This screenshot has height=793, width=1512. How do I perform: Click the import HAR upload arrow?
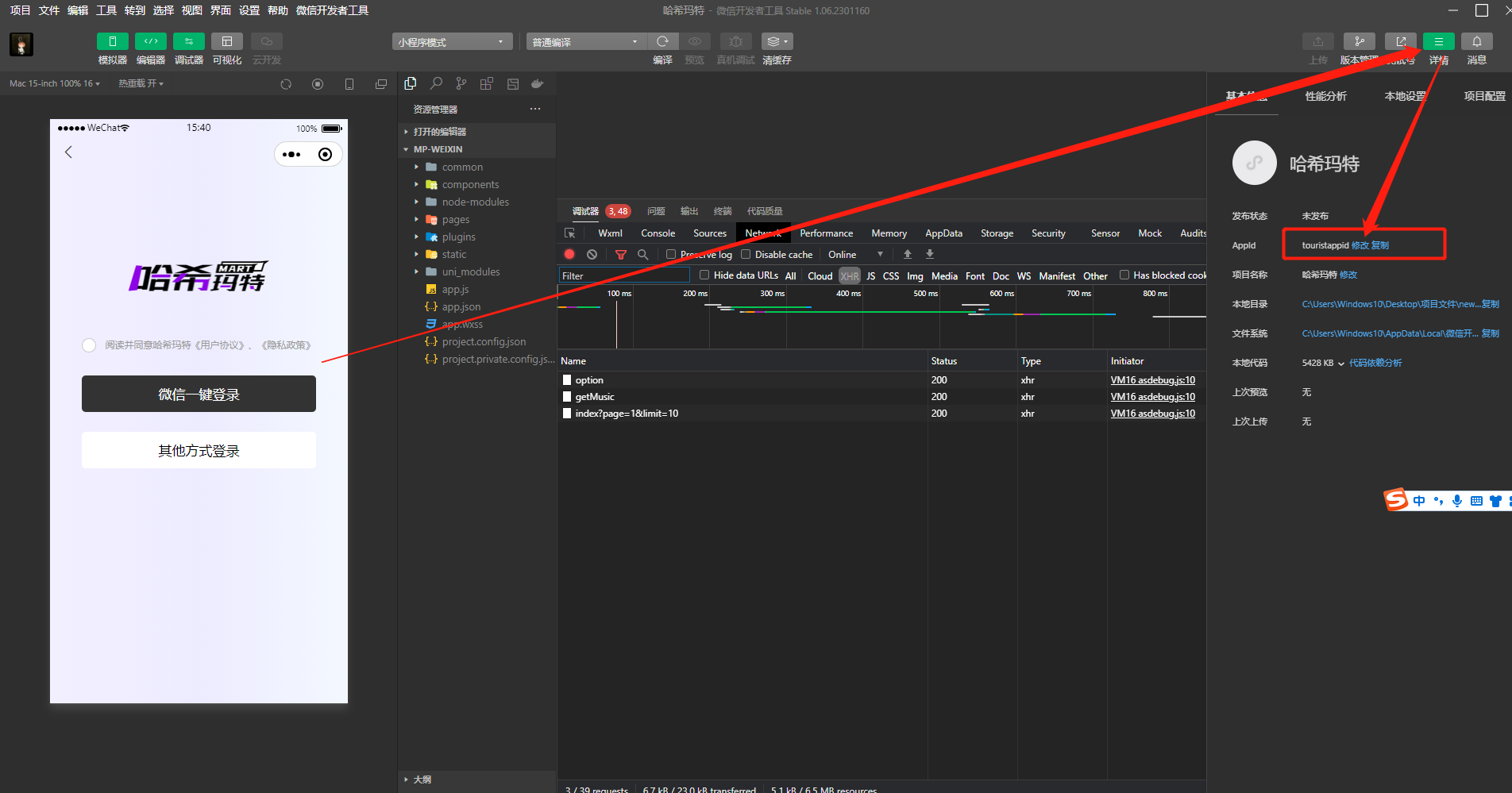point(908,254)
